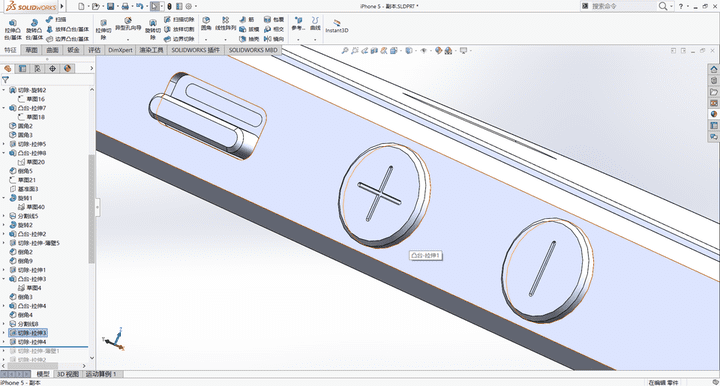Choose the 包覆 wrap tool
Viewport: 720px width, 386px height.
(274, 20)
